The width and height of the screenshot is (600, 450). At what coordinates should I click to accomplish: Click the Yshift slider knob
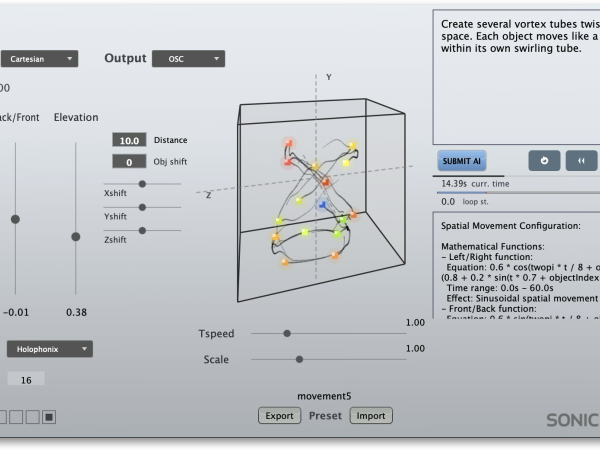(x=143, y=207)
